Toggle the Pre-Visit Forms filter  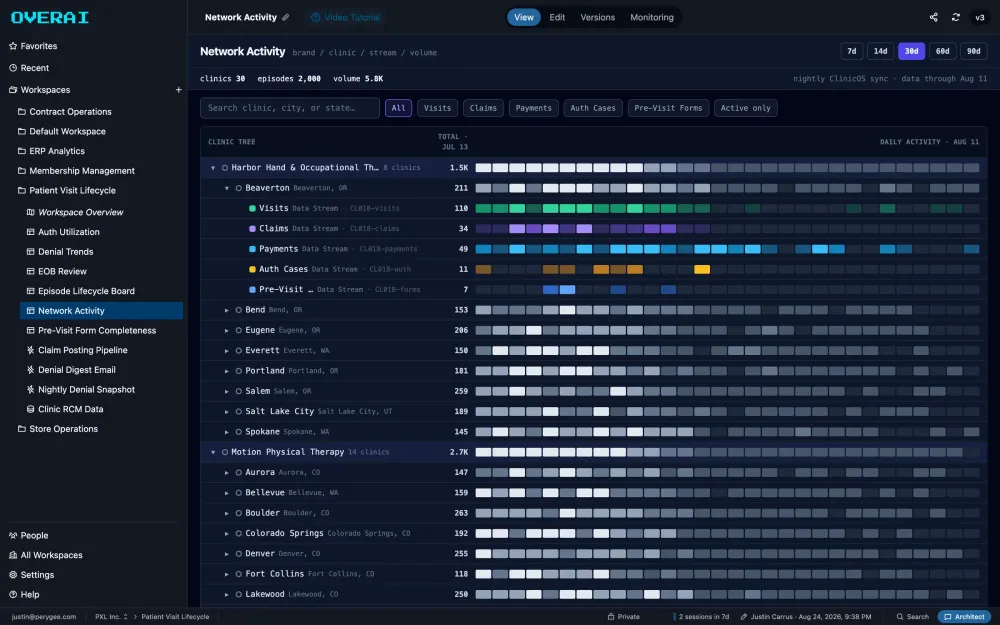click(668, 108)
